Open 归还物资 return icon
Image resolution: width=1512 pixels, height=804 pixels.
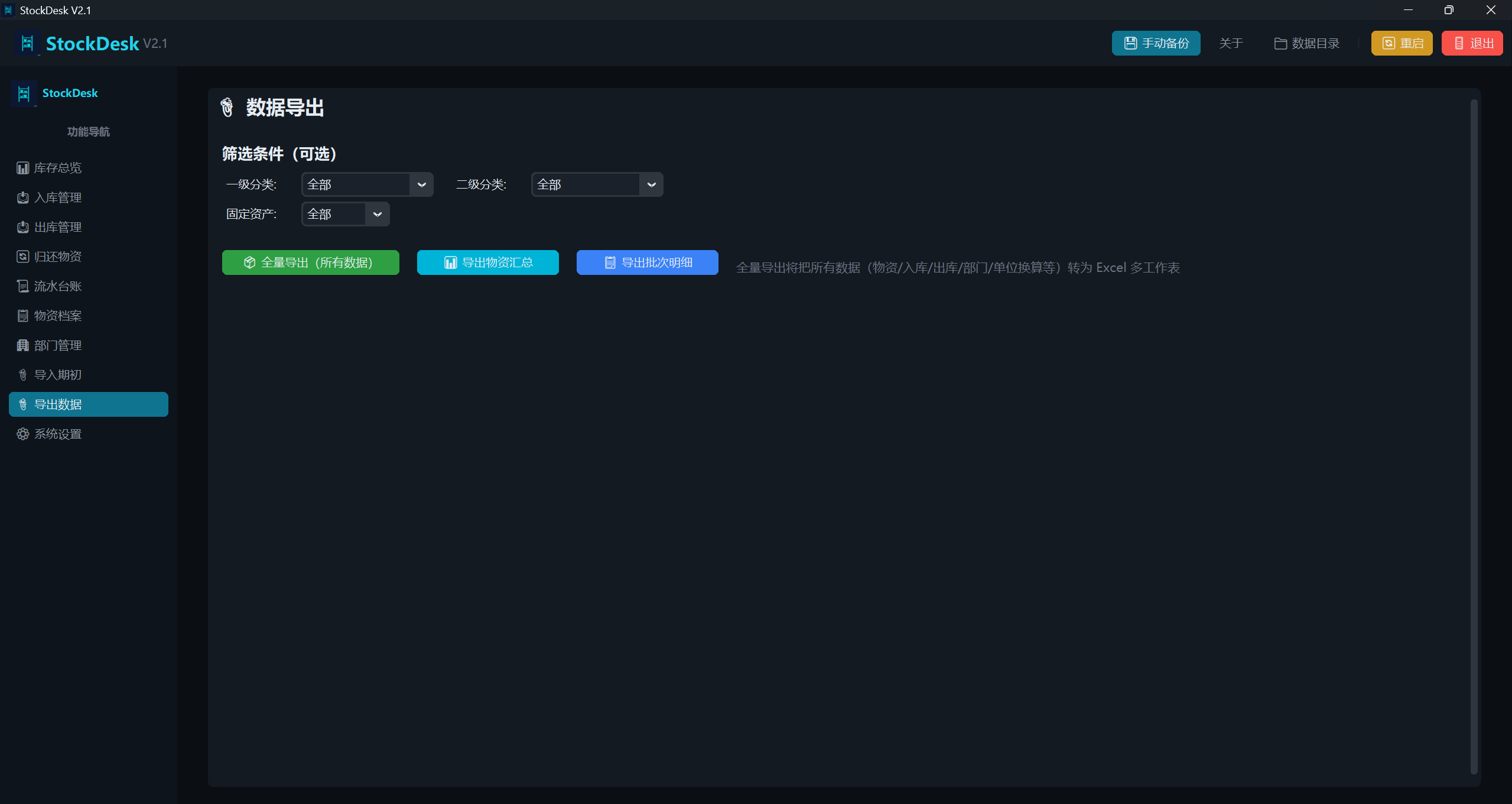click(x=22, y=257)
